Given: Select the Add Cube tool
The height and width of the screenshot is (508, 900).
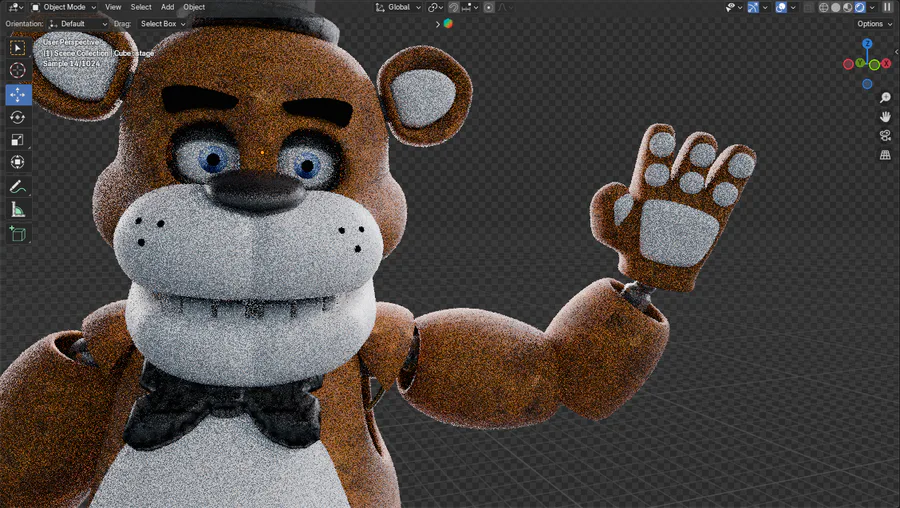Looking at the screenshot, I should (x=18, y=234).
